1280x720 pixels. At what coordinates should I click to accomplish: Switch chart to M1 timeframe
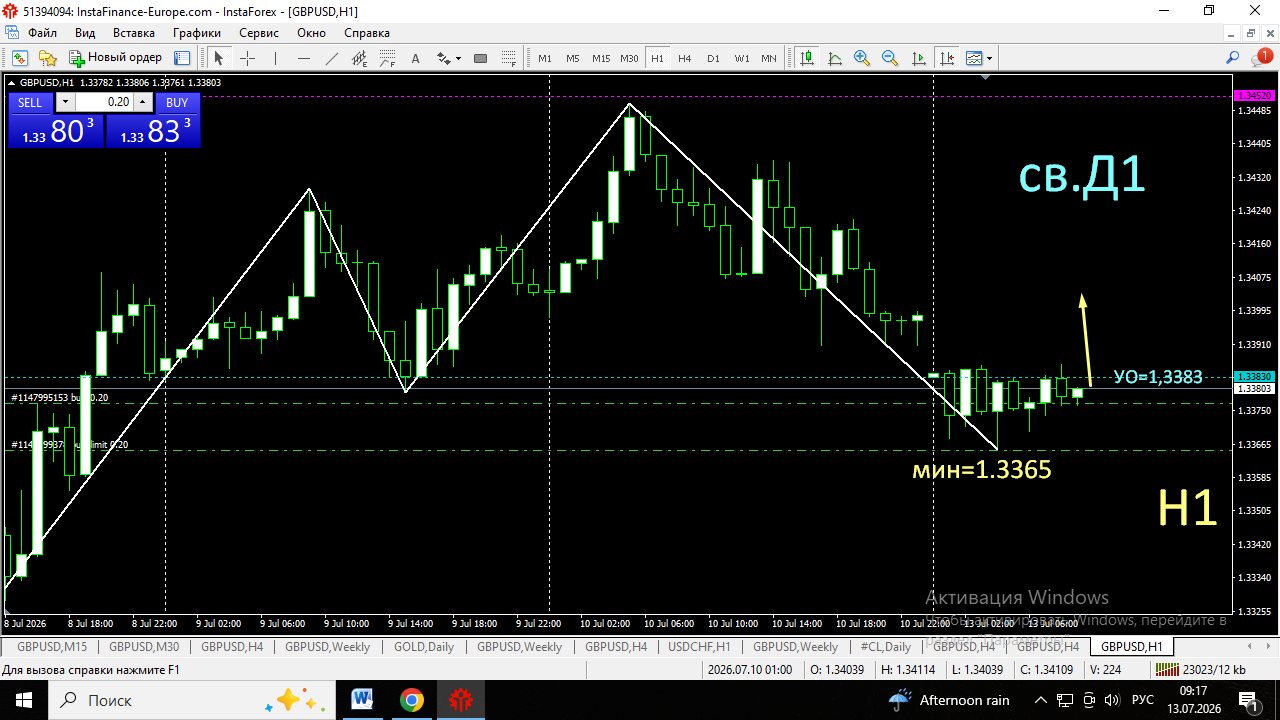(x=545, y=58)
